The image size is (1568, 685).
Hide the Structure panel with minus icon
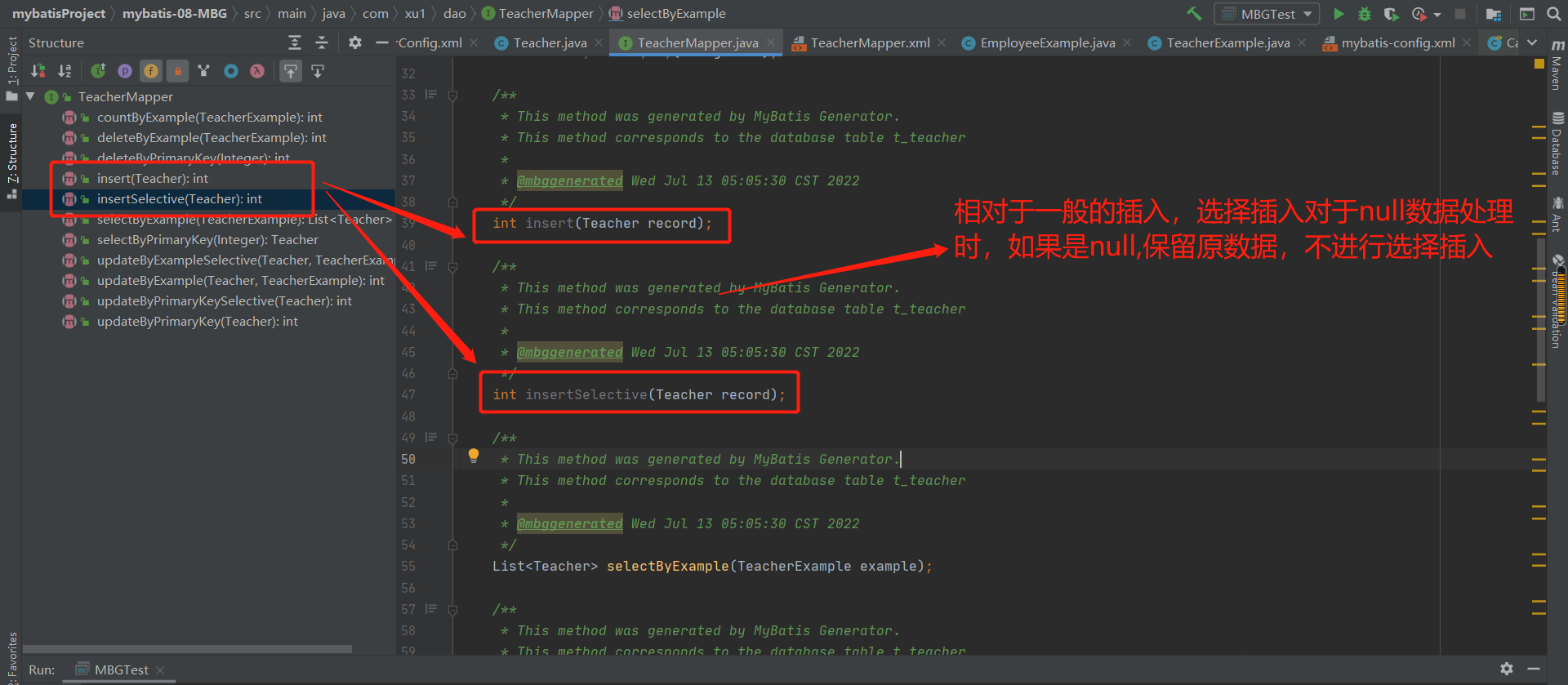(382, 42)
